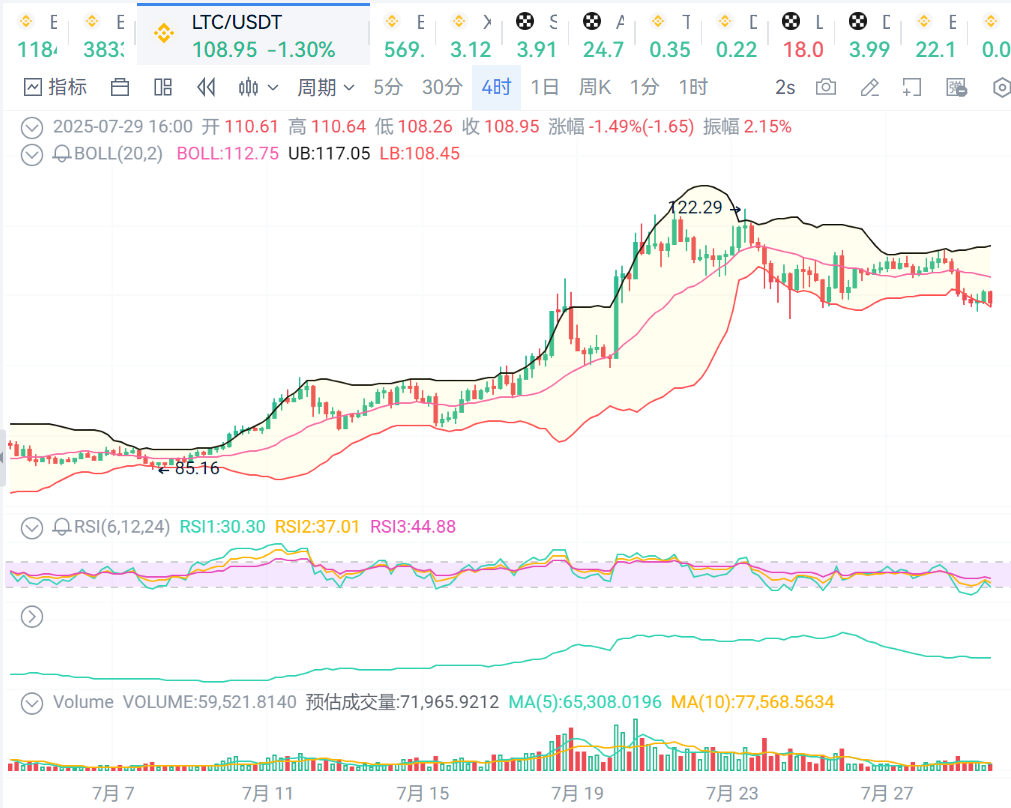
Task: Click the add-window icon beside the pencil
Action: pos(912,87)
